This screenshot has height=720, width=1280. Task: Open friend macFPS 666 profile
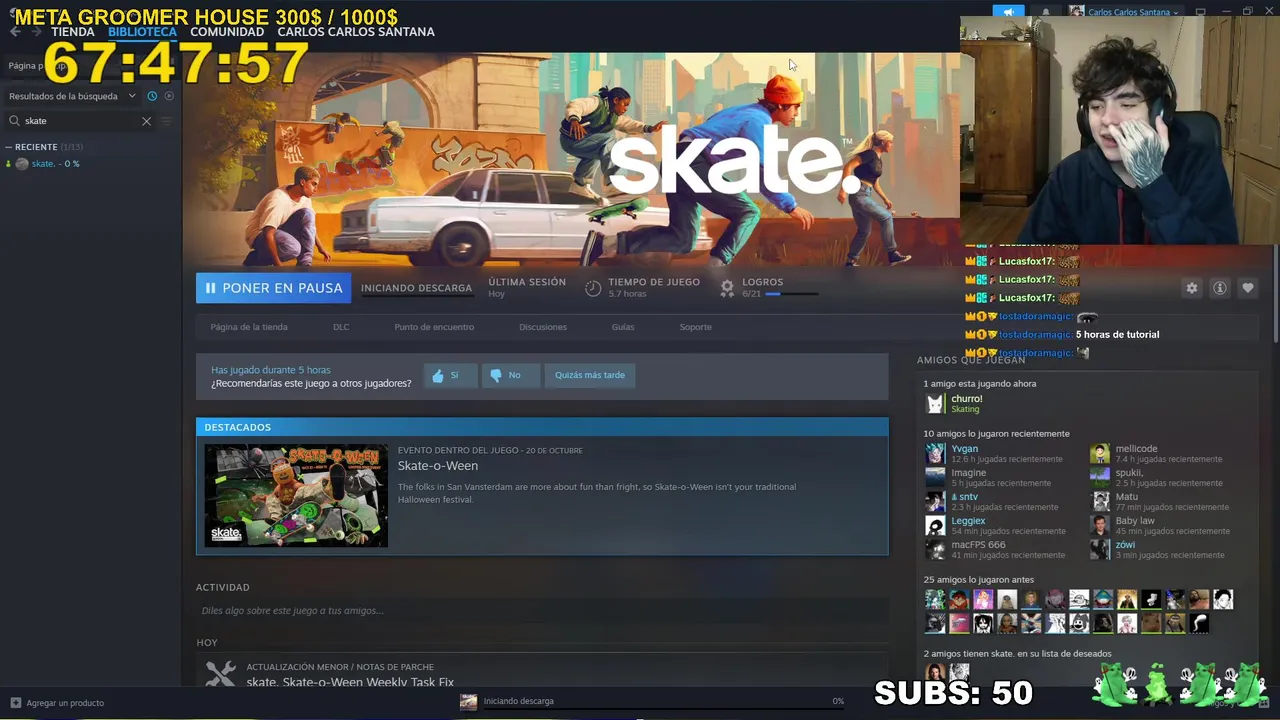point(978,545)
